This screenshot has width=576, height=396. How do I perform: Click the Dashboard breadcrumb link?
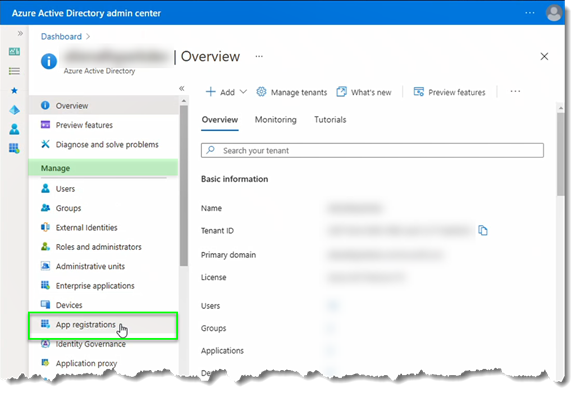coord(61,36)
